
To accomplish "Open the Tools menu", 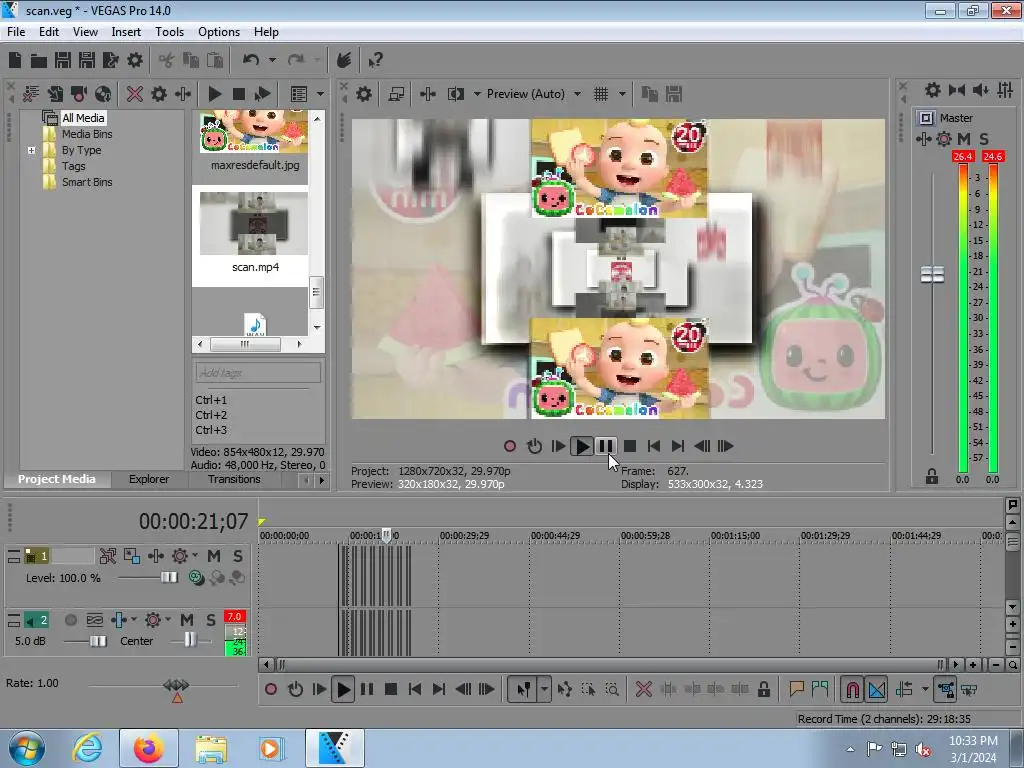I will tap(169, 32).
